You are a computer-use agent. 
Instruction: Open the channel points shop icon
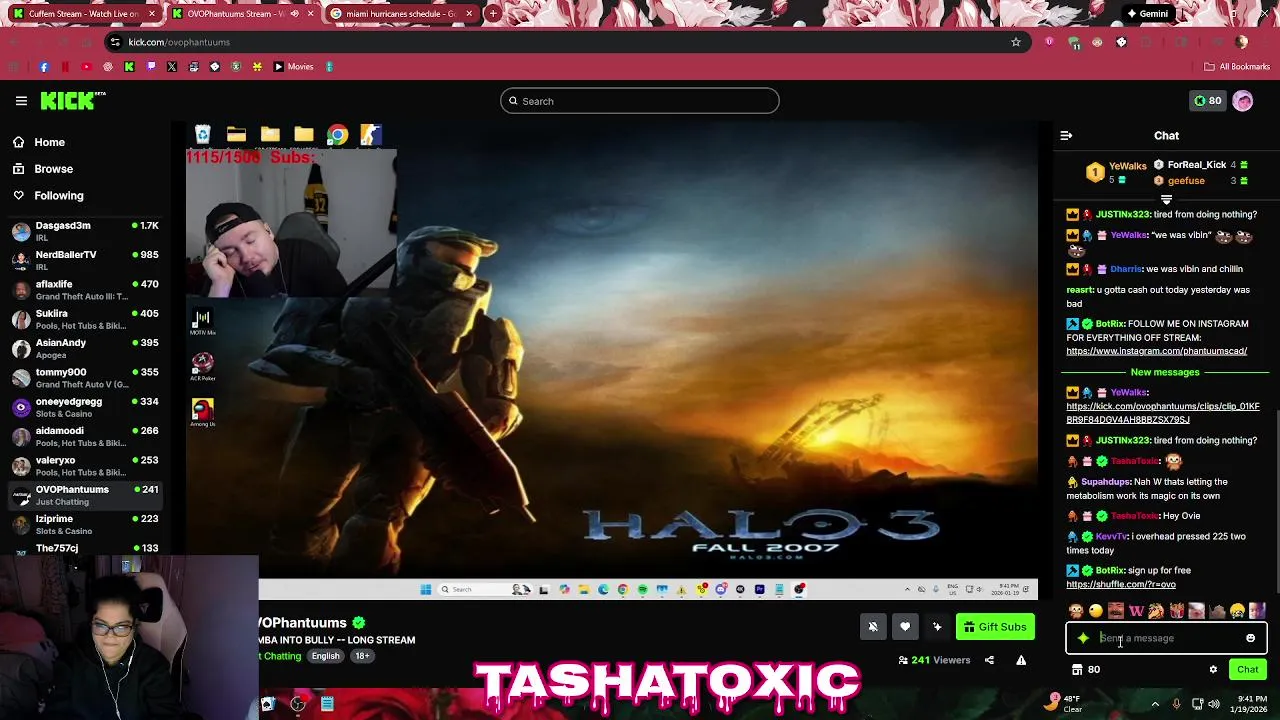pyautogui.click(x=1077, y=670)
